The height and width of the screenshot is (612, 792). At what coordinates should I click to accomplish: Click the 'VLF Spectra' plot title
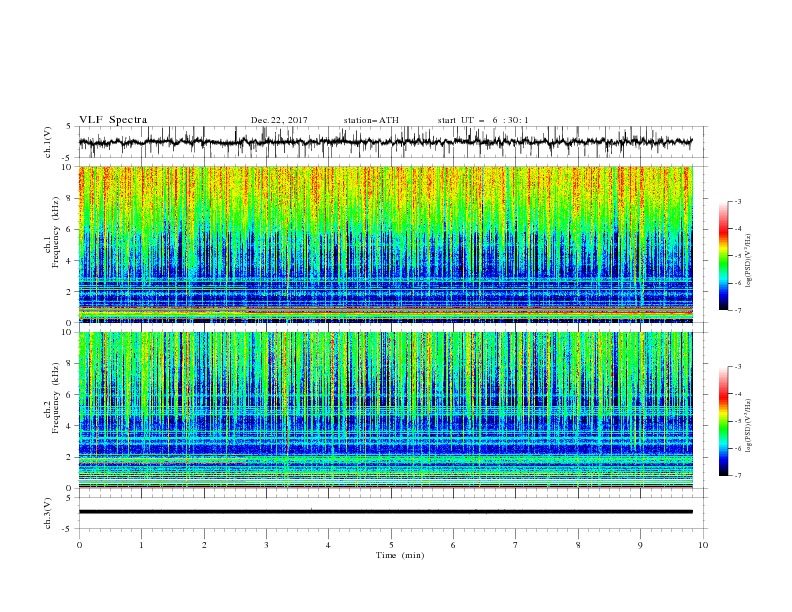[x=113, y=120]
